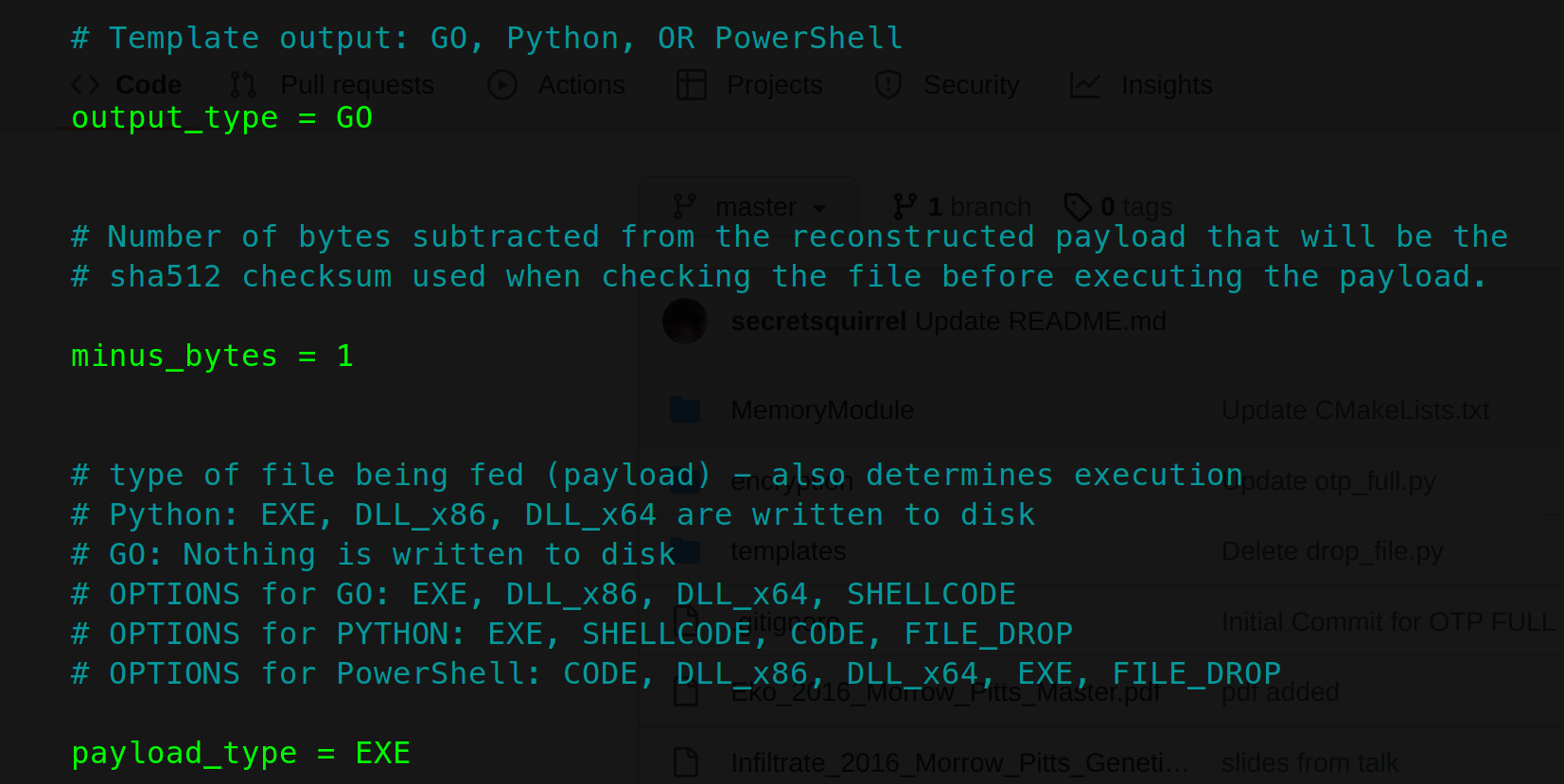The image size is (1564, 784).
Task: Open the secretsquirrel user link
Action: click(x=818, y=322)
